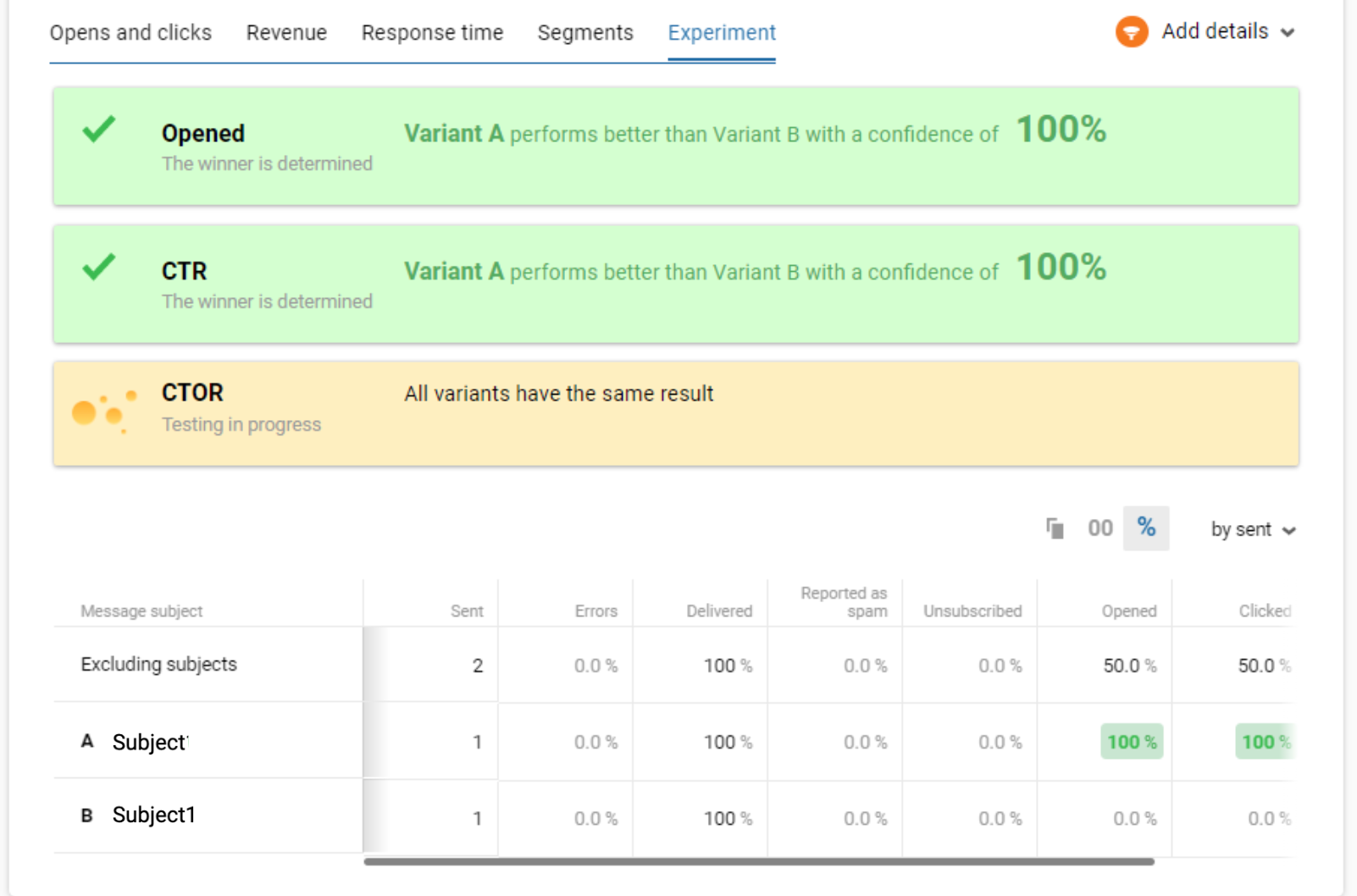Expand the Add details dropdown
The width and height of the screenshot is (1357, 896).
(x=1228, y=31)
